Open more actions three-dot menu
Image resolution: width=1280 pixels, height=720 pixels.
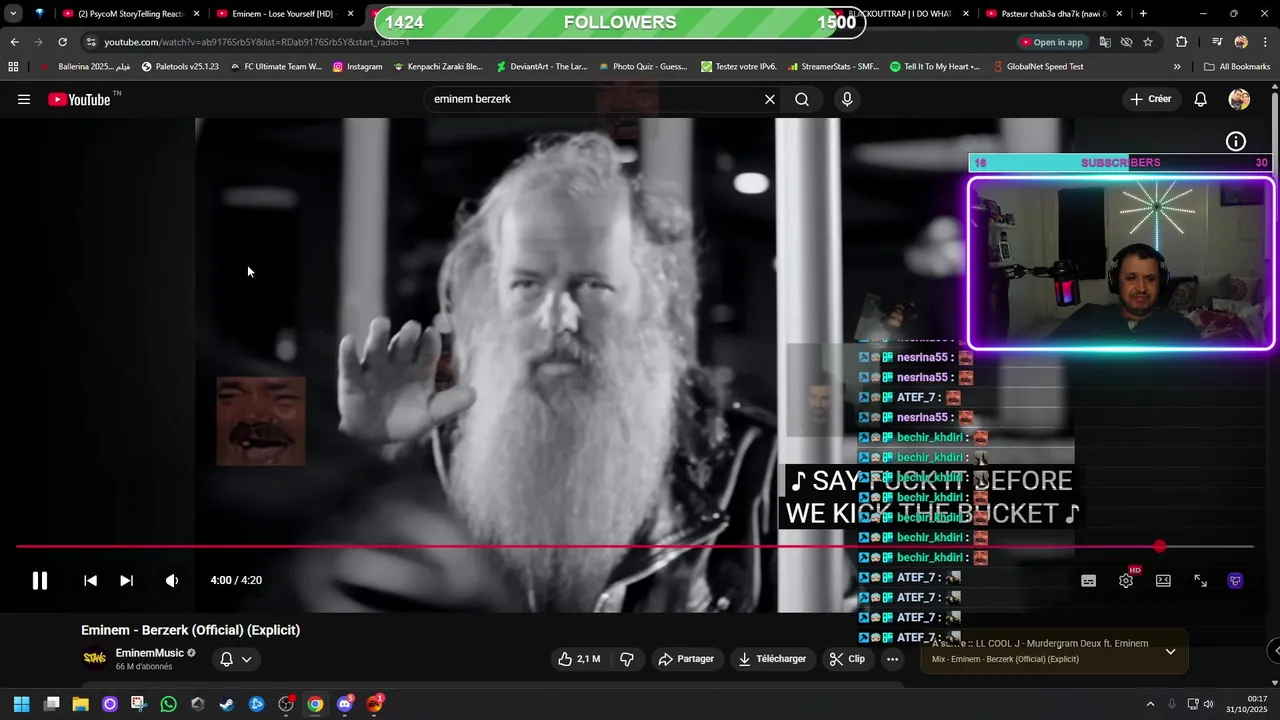tap(893, 659)
